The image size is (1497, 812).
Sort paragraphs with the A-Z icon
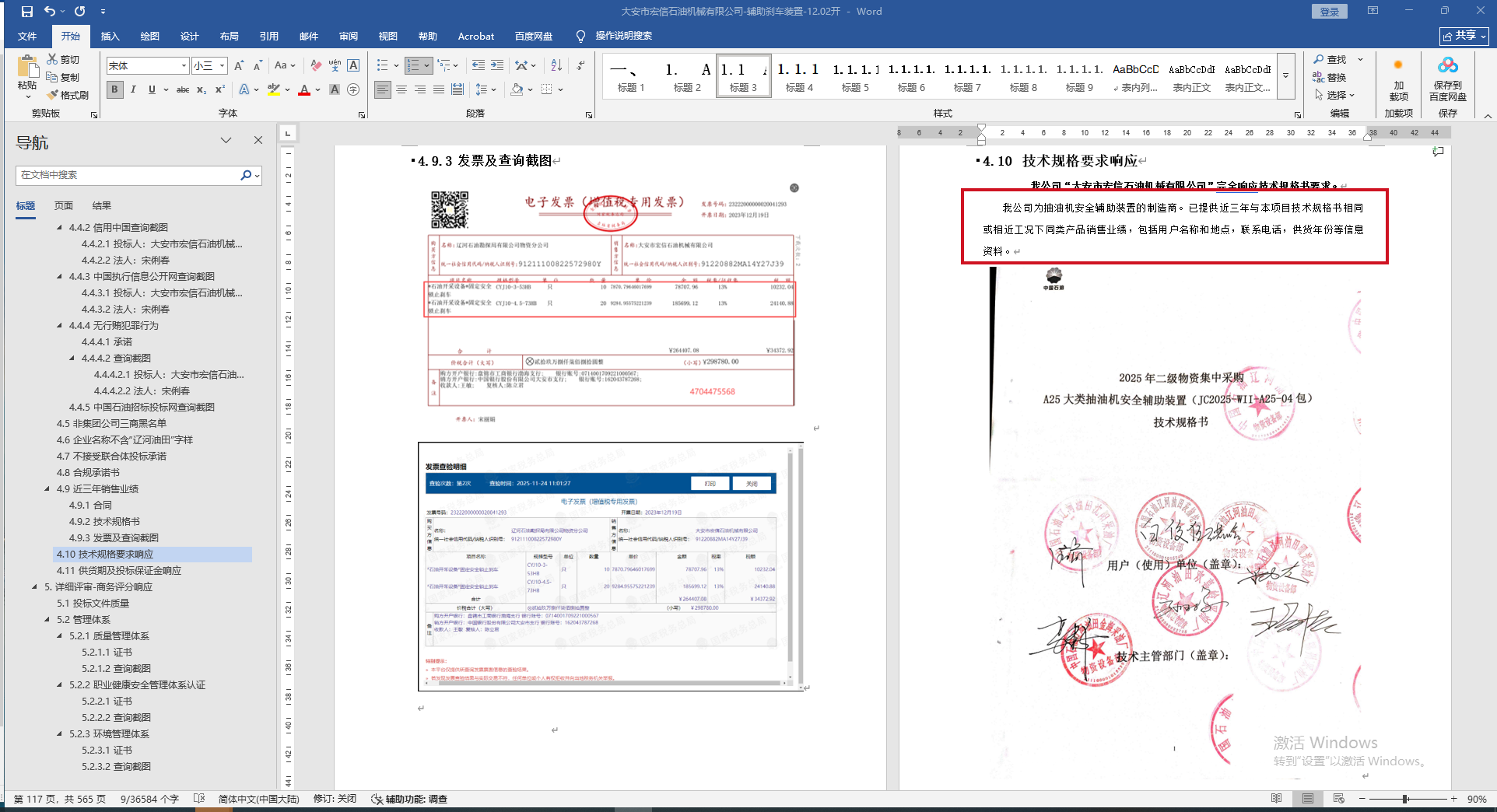(556, 65)
